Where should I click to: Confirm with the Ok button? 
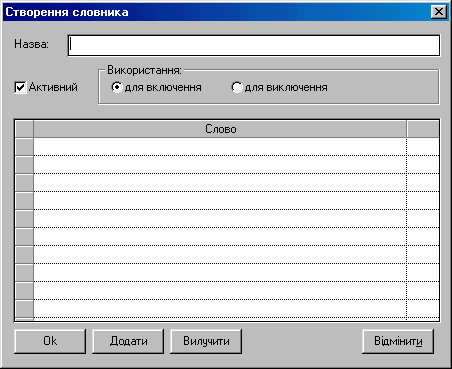click(50, 341)
